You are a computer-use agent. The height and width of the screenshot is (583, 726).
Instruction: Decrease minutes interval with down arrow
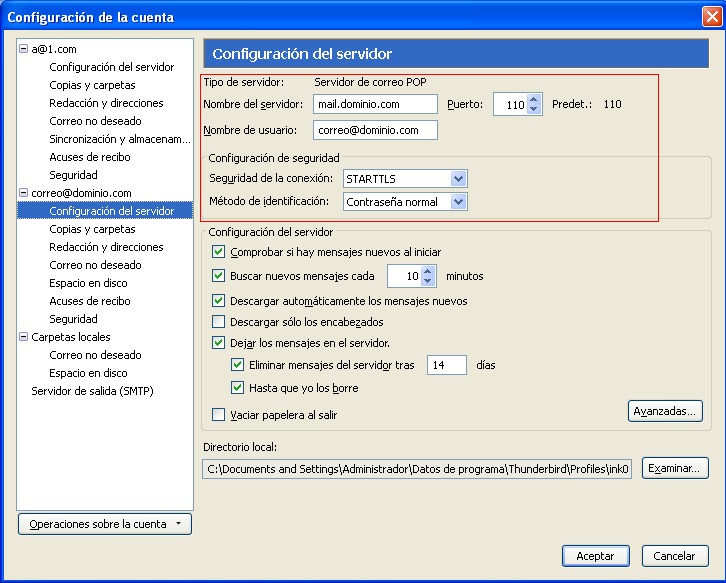428,281
